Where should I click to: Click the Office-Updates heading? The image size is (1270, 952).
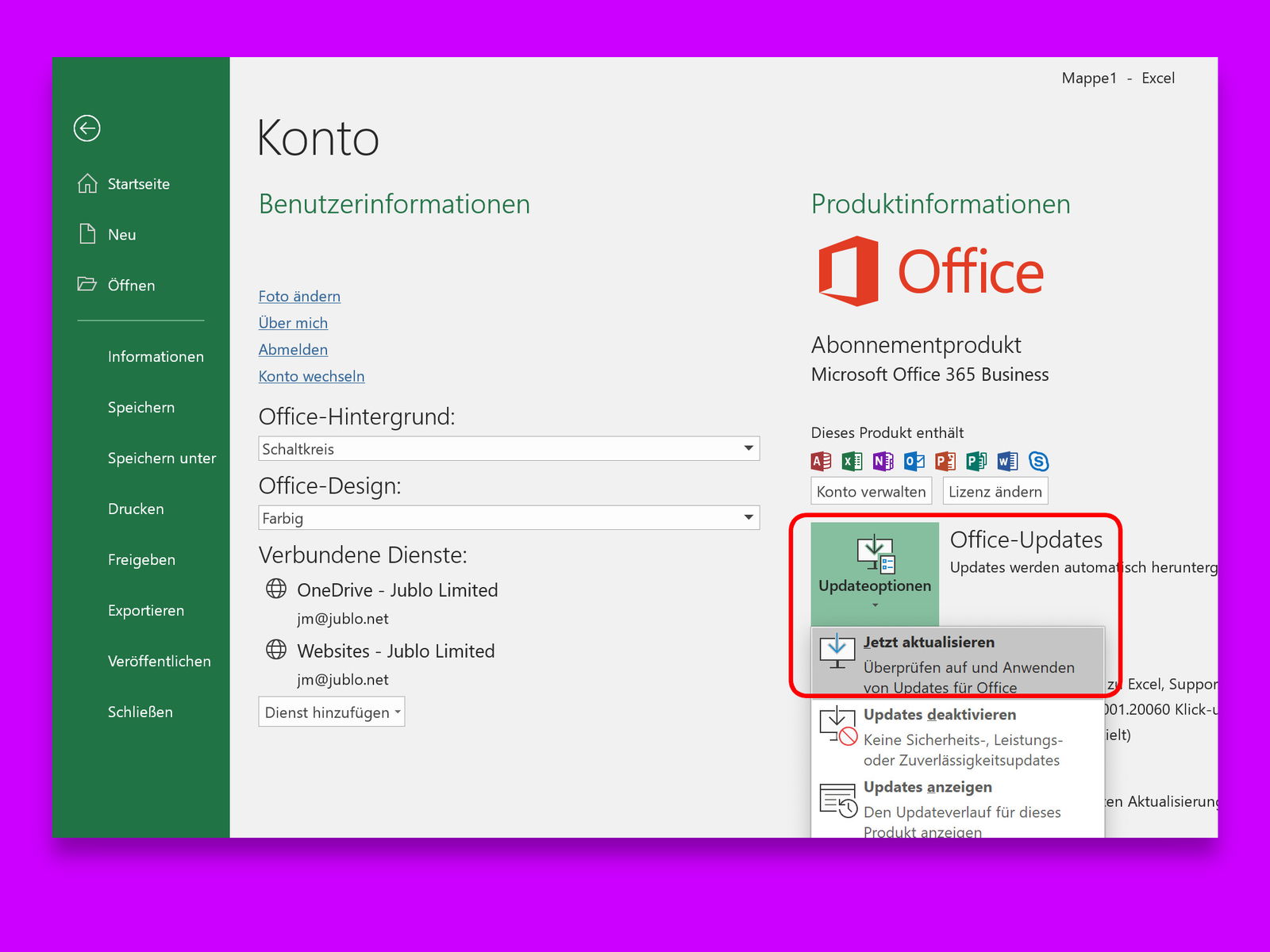[x=1026, y=539]
